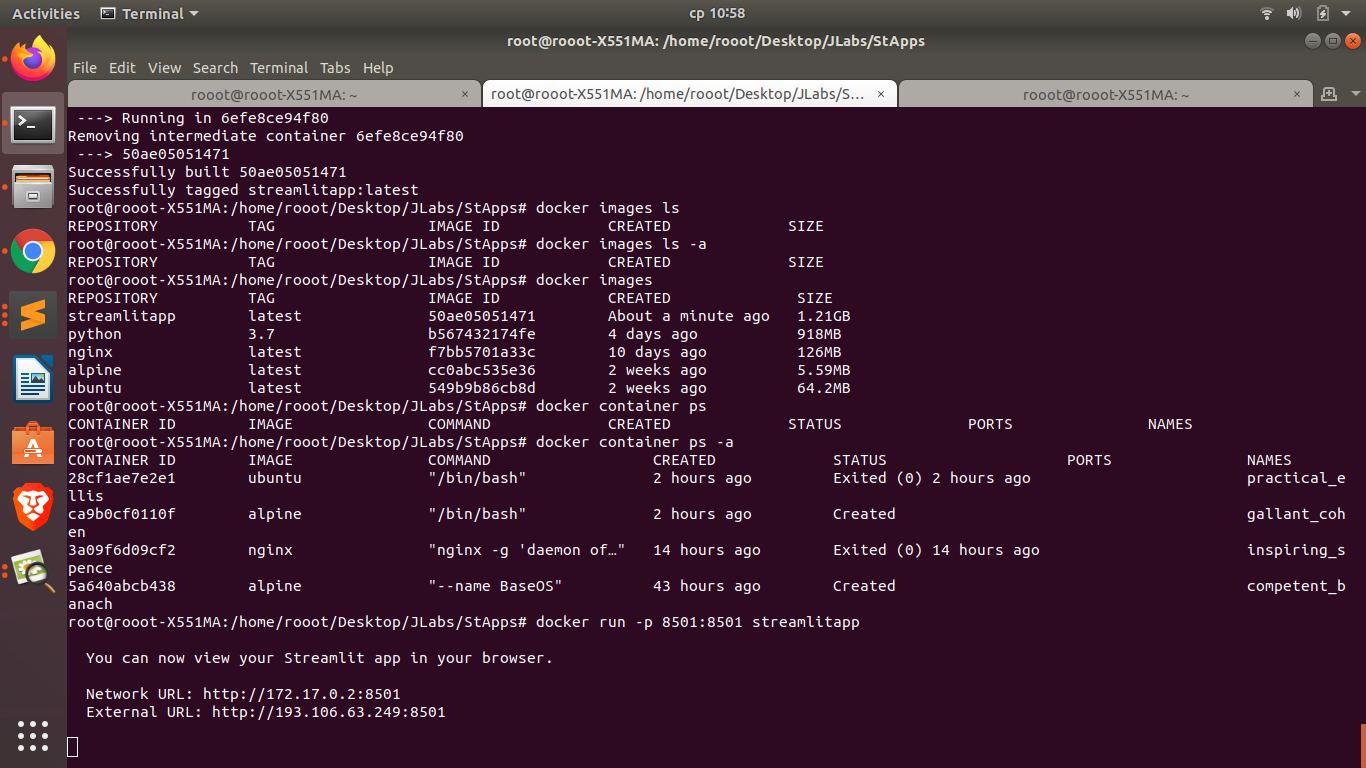Open Google Chrome from the dock
The image size is (1366, 768).
tap(33, 252)
